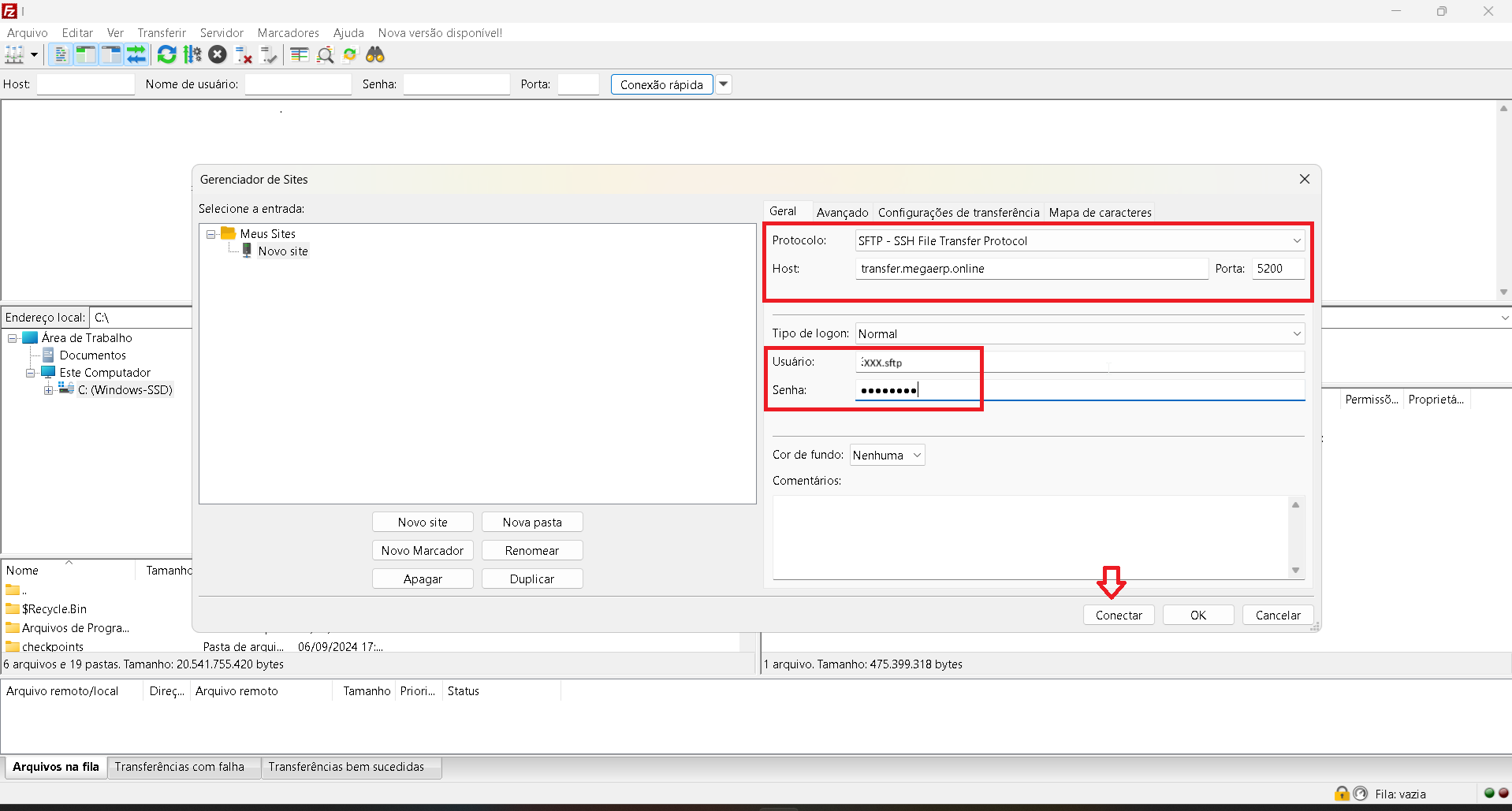The width and height of the screenshot is (1512, 811).
Task: Click the Duplicar button
Action: [x=532, y=579]
